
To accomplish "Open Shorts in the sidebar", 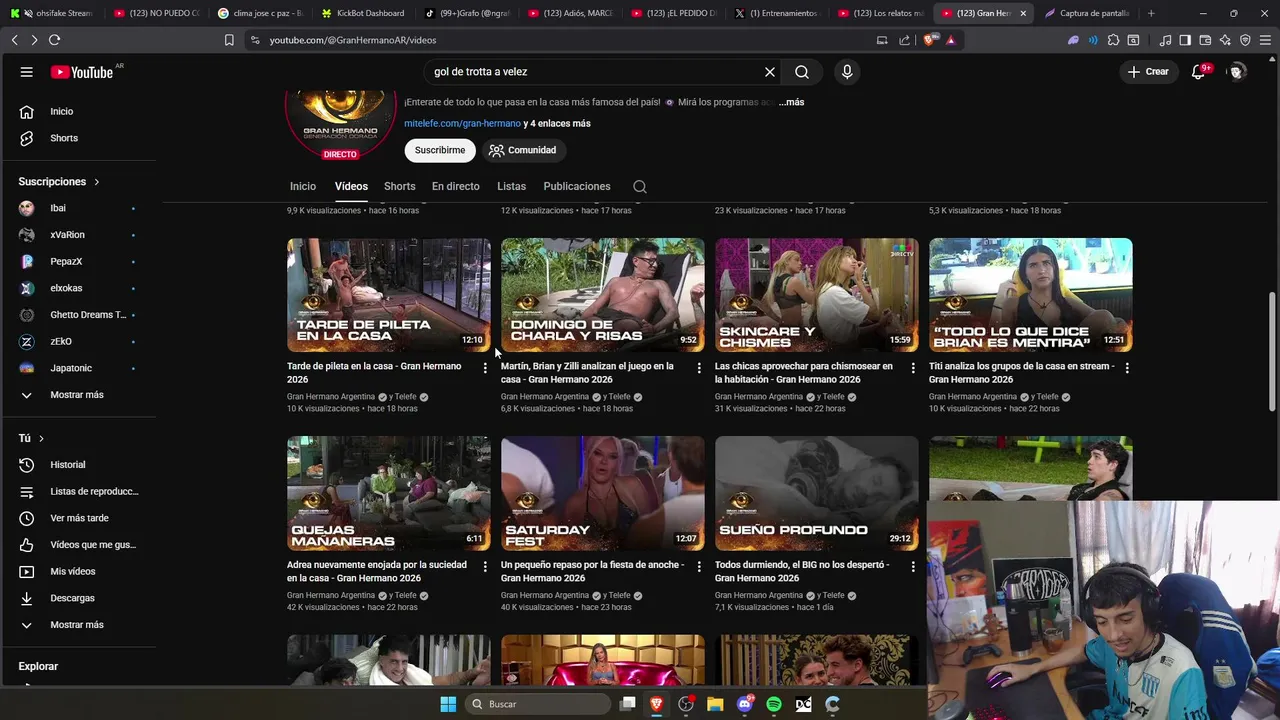I will click(x=62, y=138).
